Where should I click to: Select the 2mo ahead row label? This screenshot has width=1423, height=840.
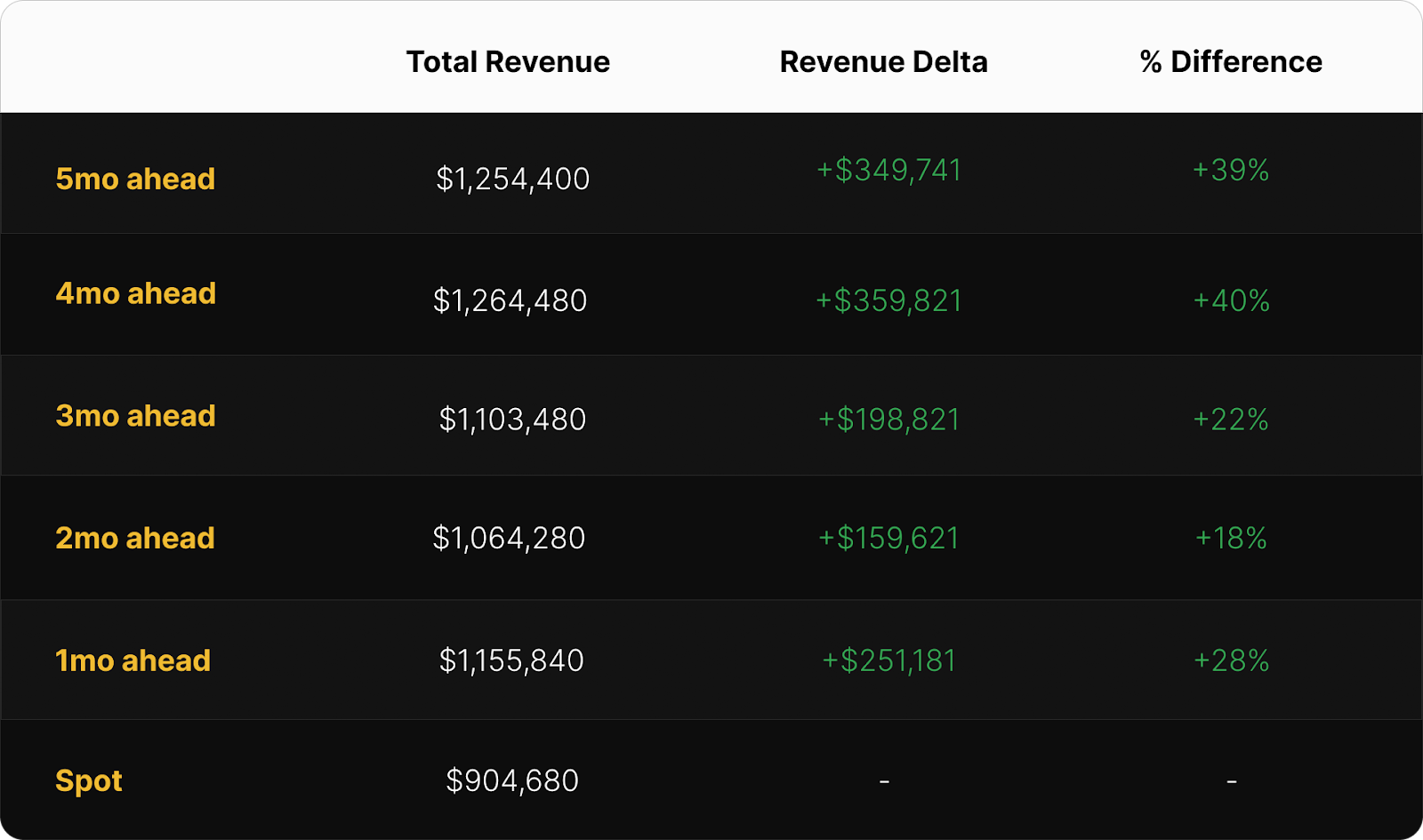pyautogui.click(x=135, y=538)
